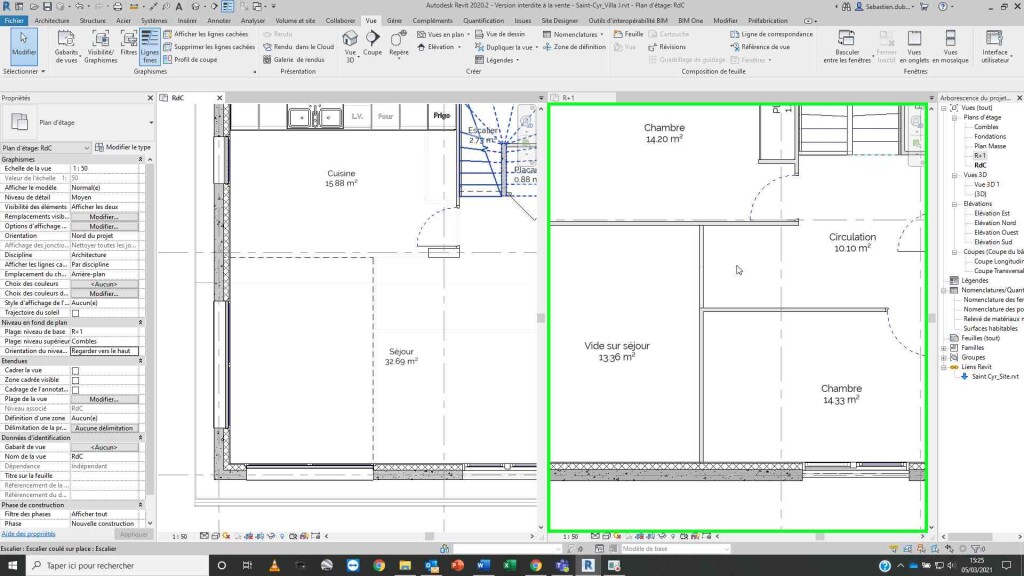
Task: Click Référence de vue tool
Action: coord(760,47)
